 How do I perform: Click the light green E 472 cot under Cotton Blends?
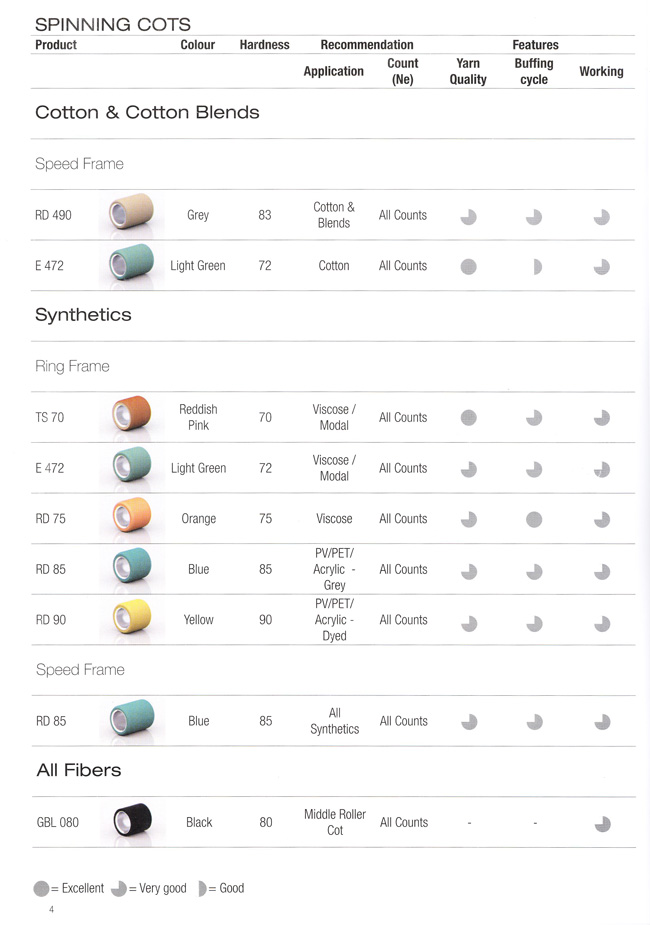pyautogui.click(x=132, y=263)
